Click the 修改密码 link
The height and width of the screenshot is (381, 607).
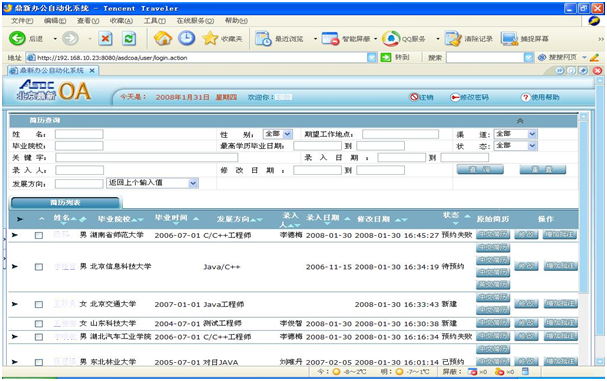[470, 97]
